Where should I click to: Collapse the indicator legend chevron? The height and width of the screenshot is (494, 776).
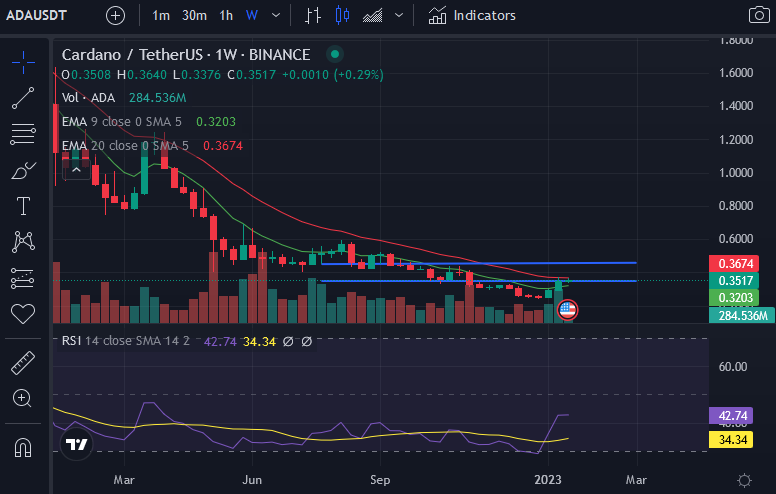[x=76, y=170]
